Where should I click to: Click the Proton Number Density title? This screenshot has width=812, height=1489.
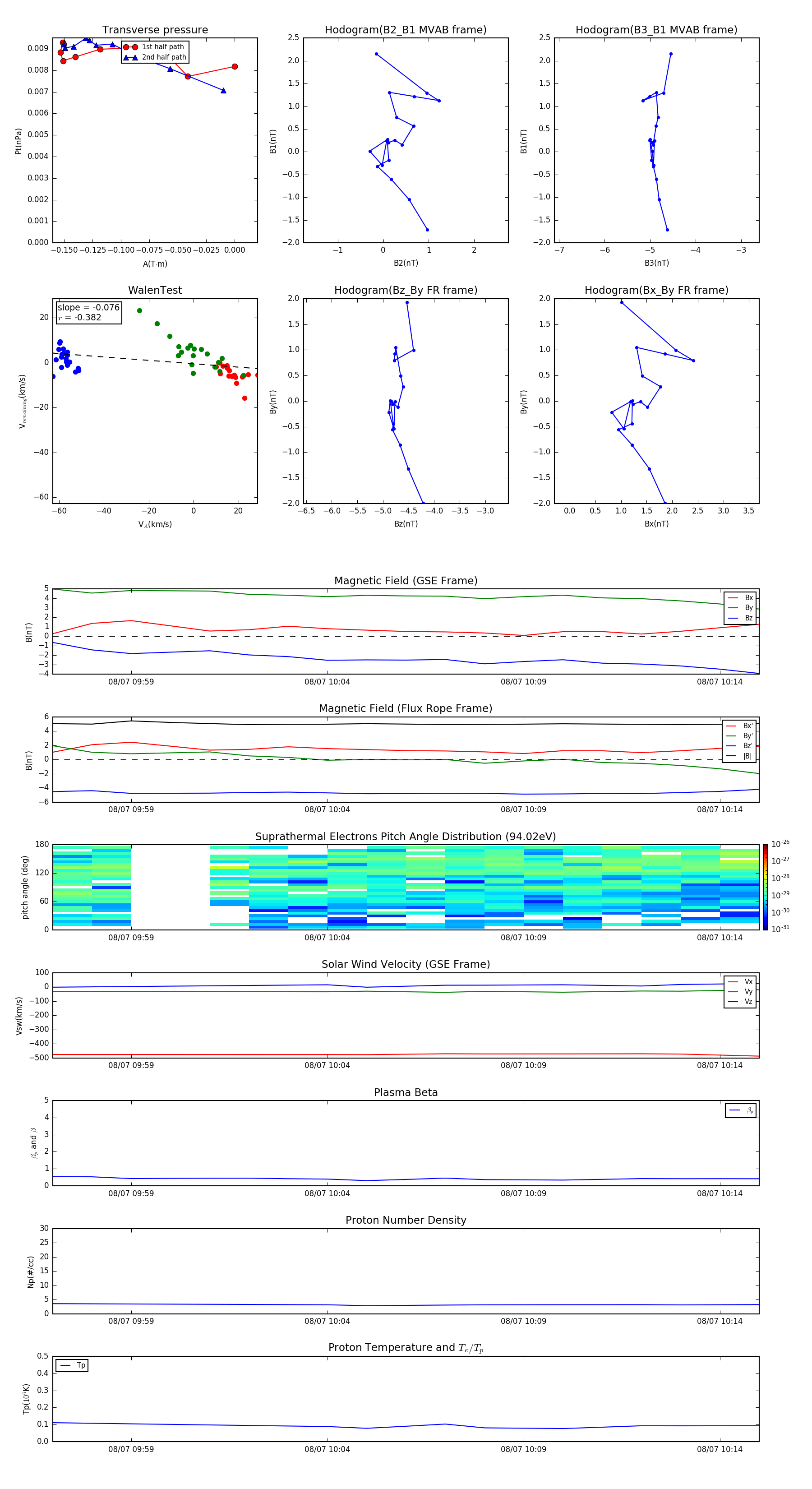coord(406,1220)
